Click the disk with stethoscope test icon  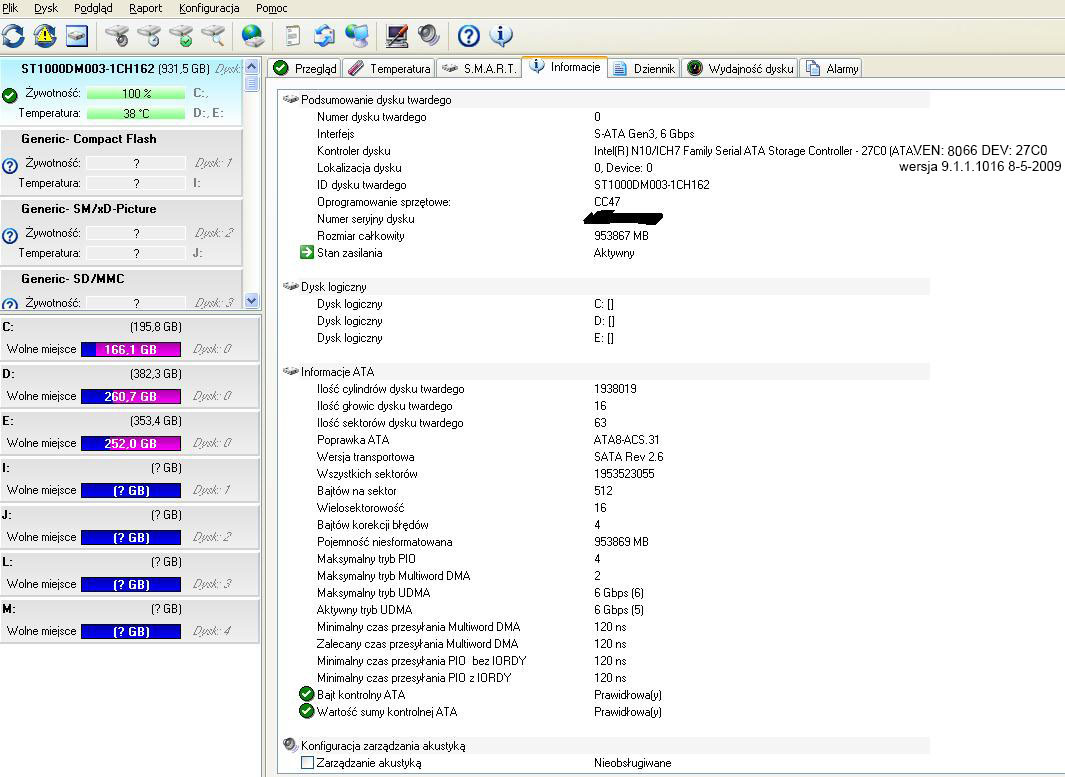point(118,36)
